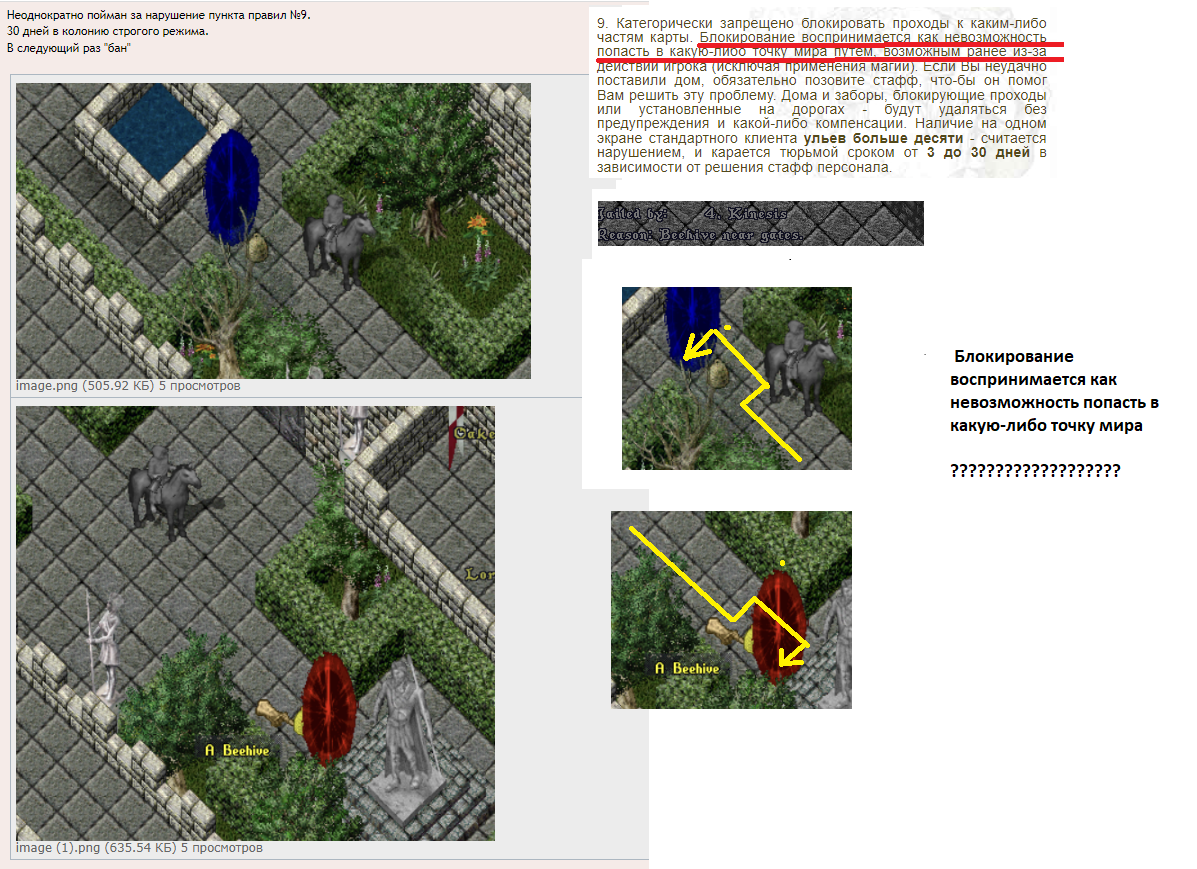This screenshot has width=1197, height=869.
Task: Click the horse rider in the image (1).png screenshot
Action: pyautogui.click(x=164, y=493)
